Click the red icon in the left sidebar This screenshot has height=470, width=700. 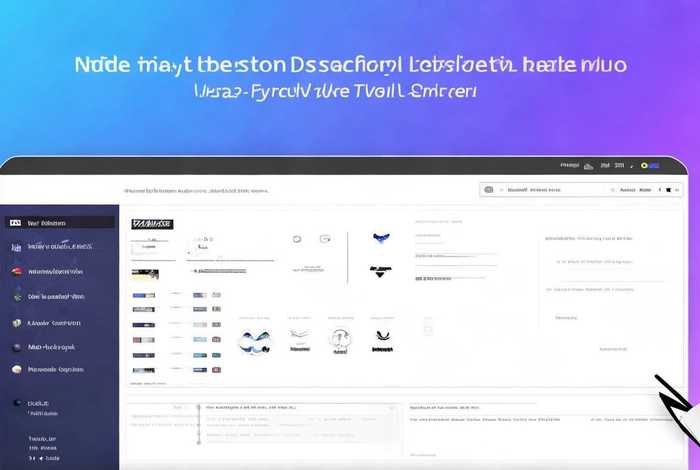pyautogui.click(x=15, y=271)
